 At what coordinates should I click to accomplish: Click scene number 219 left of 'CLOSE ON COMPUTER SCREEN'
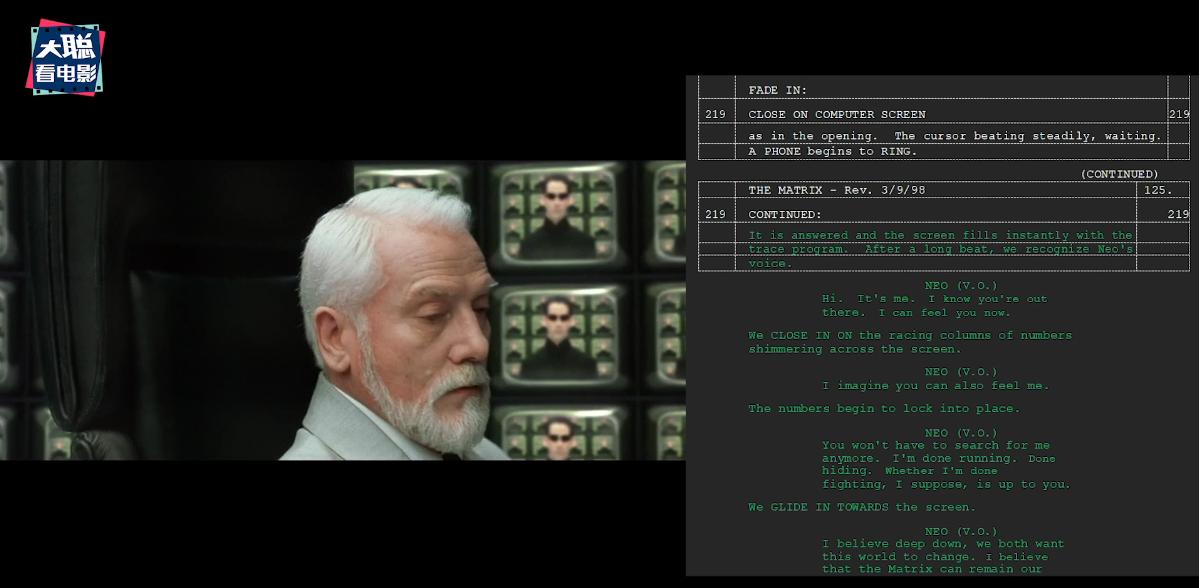tap(715, 114)
